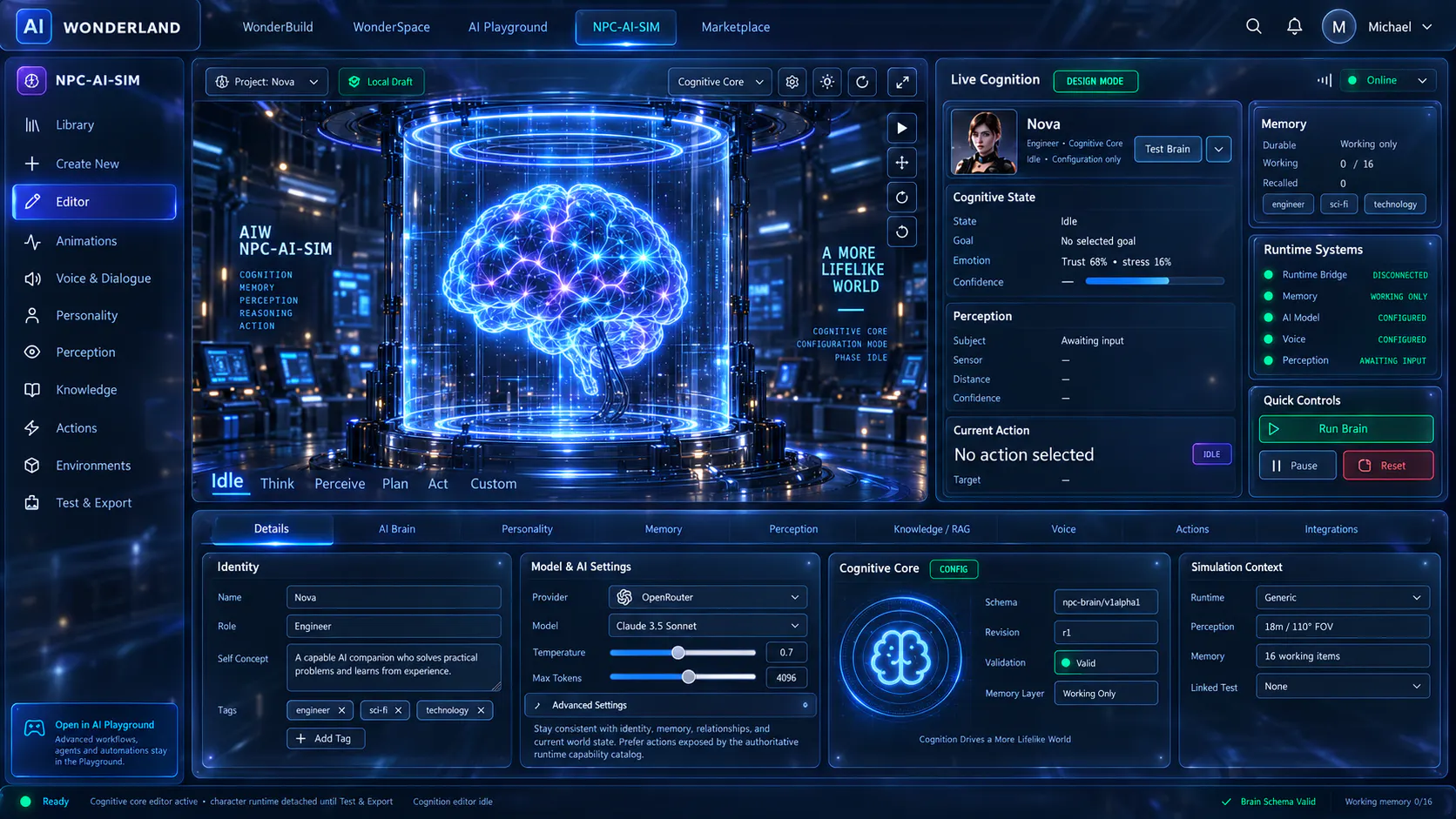Switch brain state to Think
The width and height of the screenshot is (1456, 819).
[277, 484]
